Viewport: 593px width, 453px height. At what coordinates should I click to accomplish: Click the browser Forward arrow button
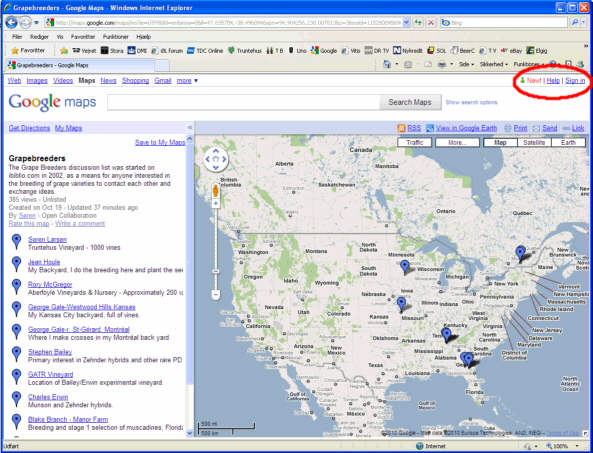[x=25, y=23]
